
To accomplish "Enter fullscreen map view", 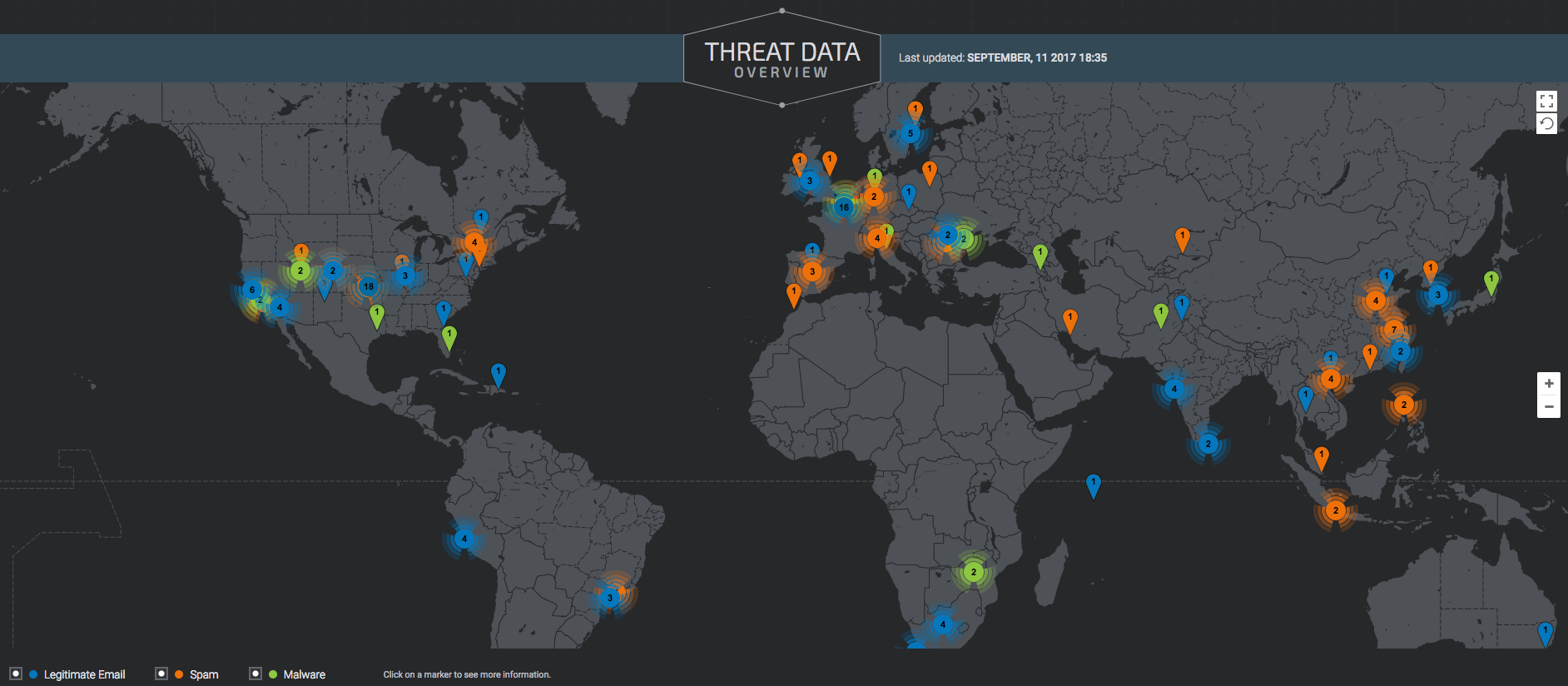I will click(1546, 102).
